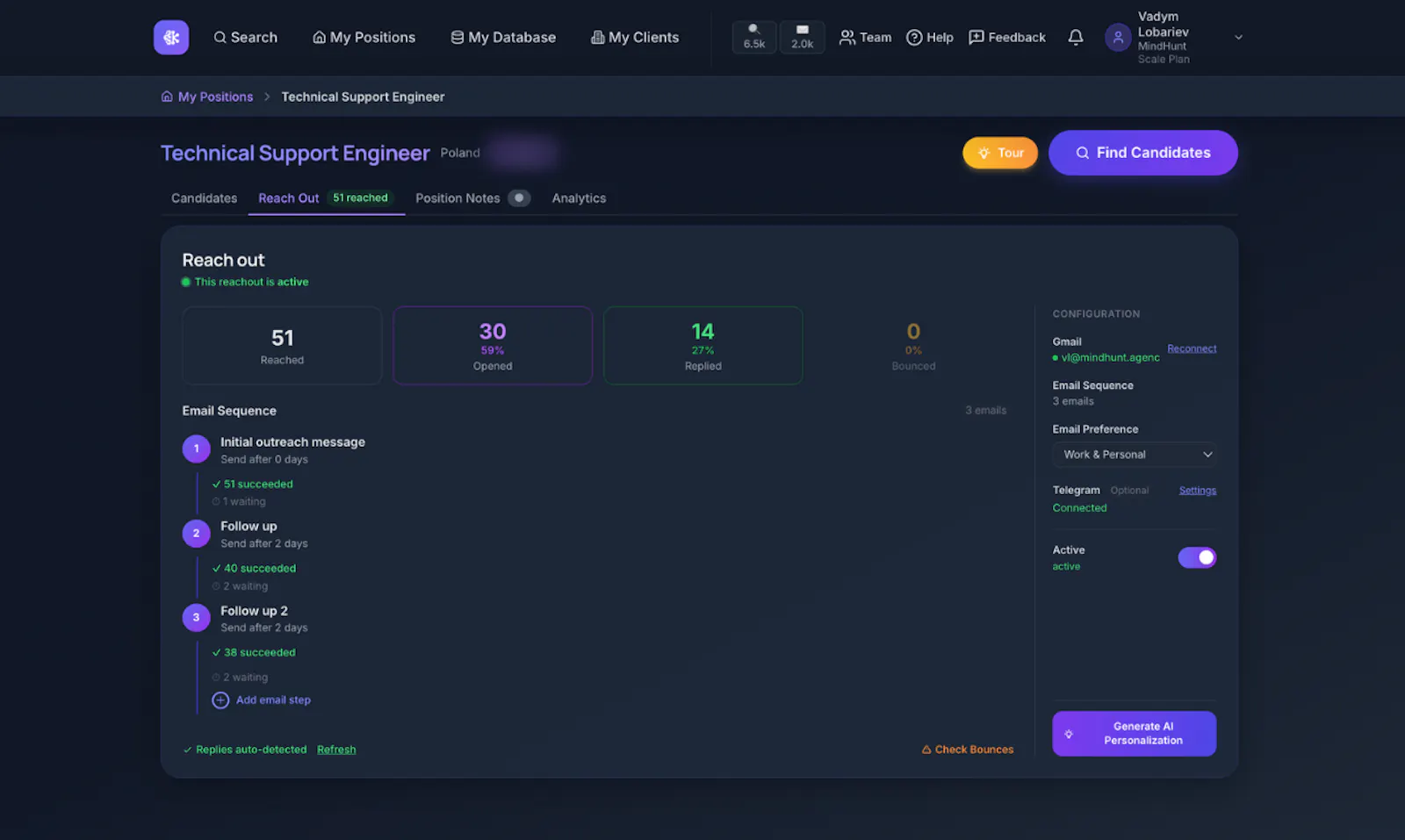Click the 30 Opened stat card

tap(493, 346)
